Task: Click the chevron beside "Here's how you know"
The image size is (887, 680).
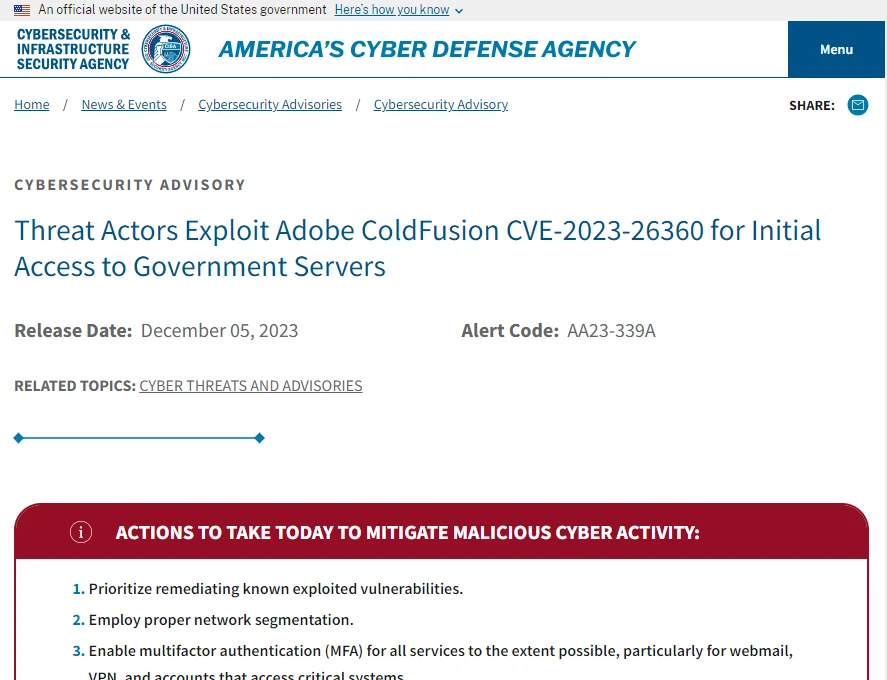Action: click(458, 11)
